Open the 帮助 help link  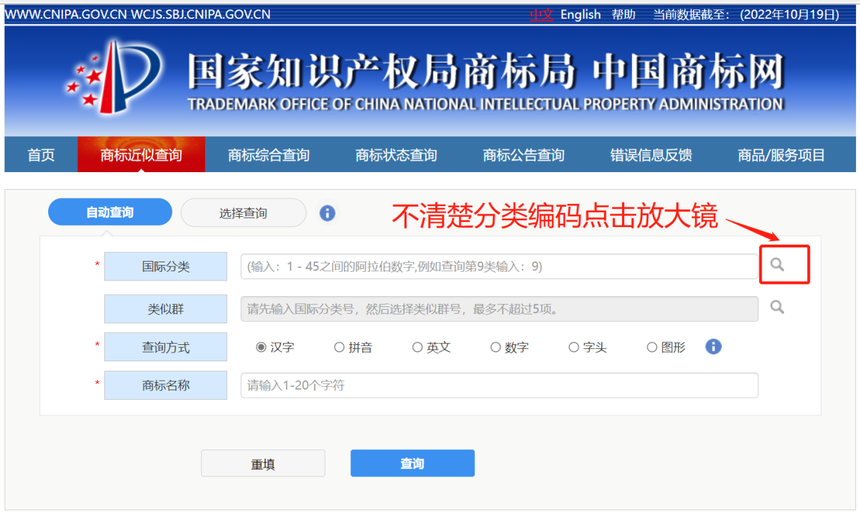pyautogui.click(x=624, y=15)
